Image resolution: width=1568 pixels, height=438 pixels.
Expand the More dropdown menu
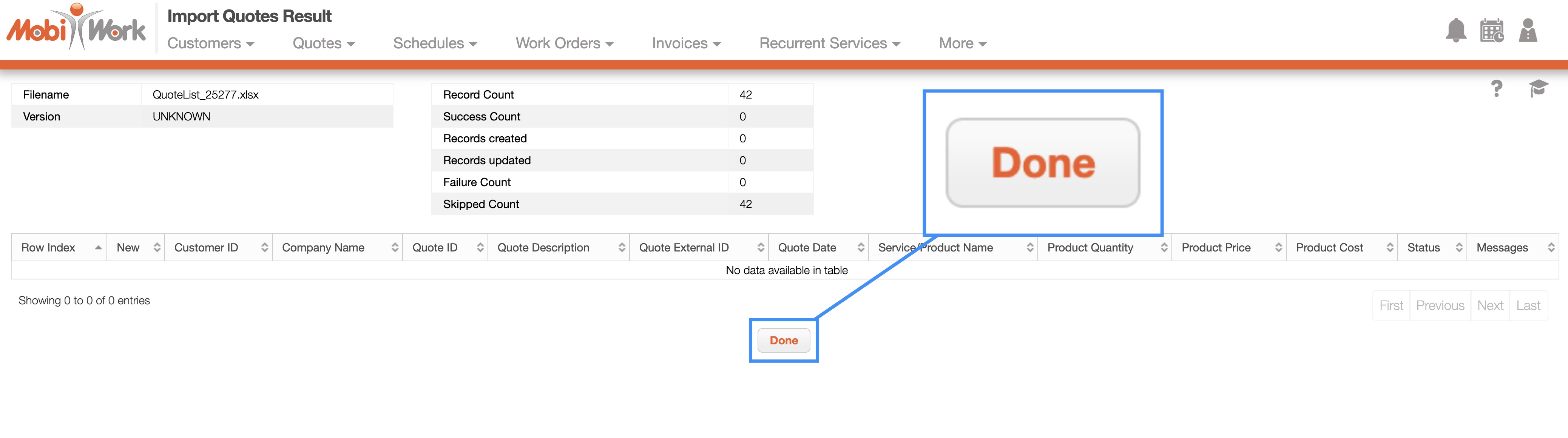point(962,43)
